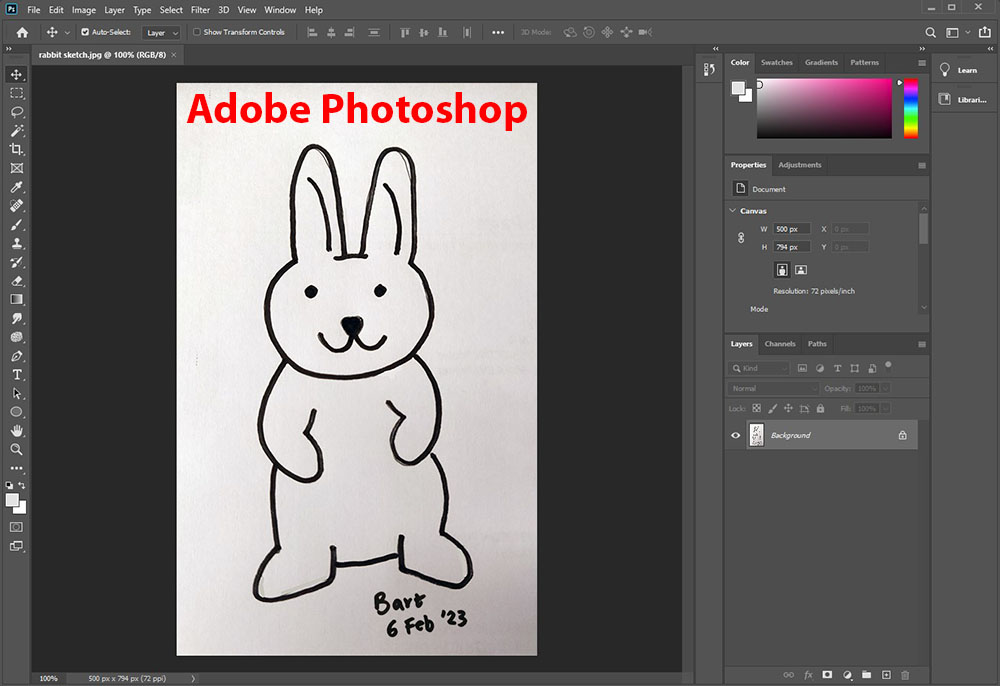
Task: Switch to the Swatches tab
Action: 777,62
